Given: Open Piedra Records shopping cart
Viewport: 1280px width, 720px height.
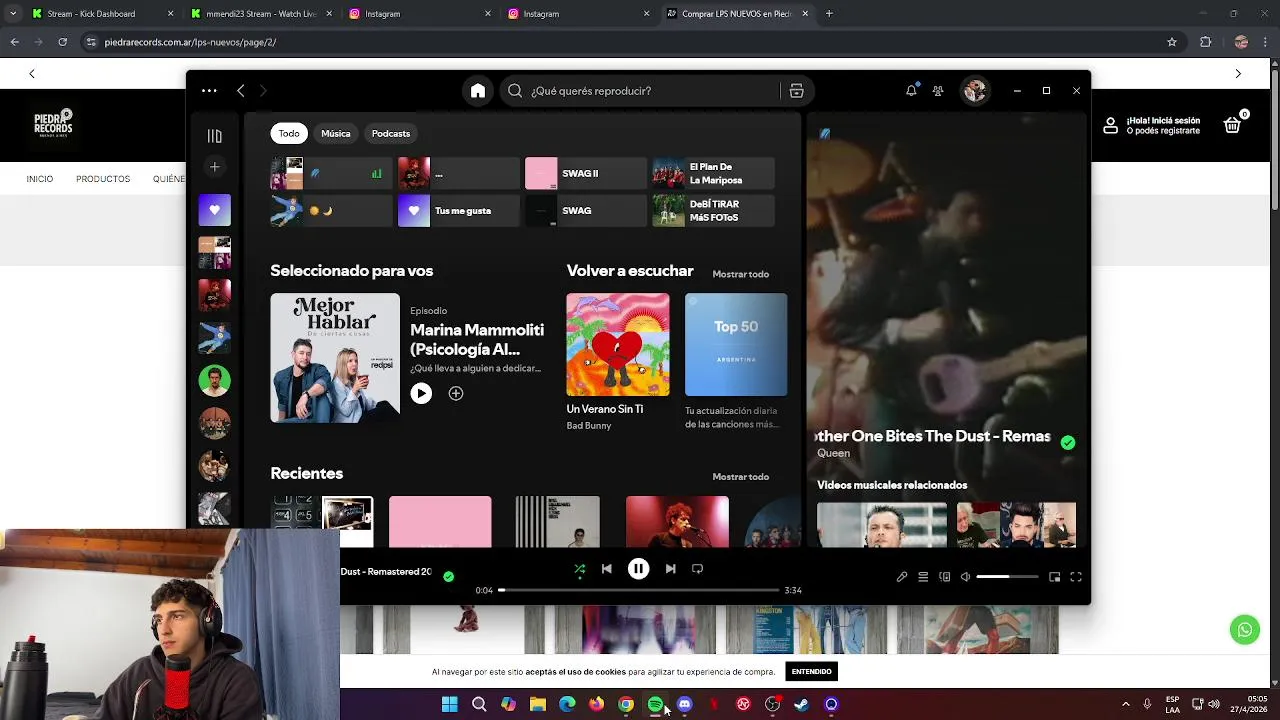Looking at the screenshot, I should (1233, 125).
